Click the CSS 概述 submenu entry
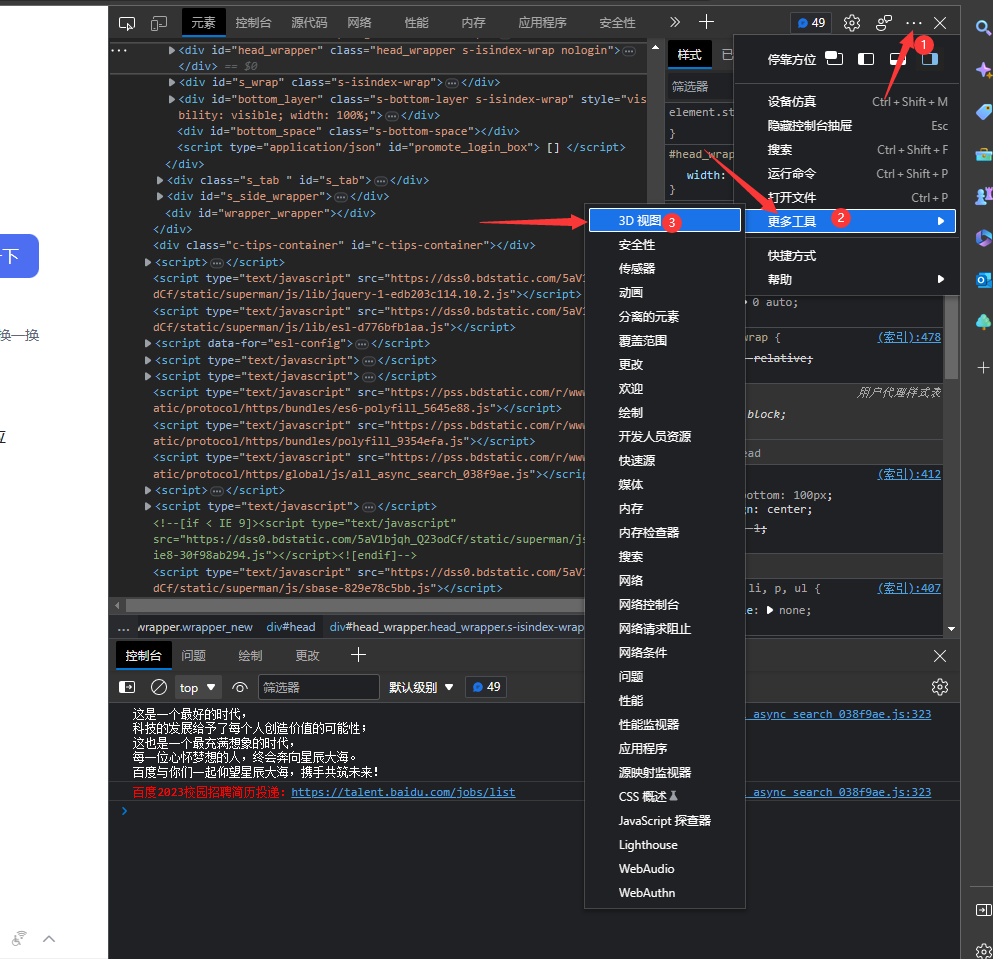The image size is (993, 959). pos(664,797)
